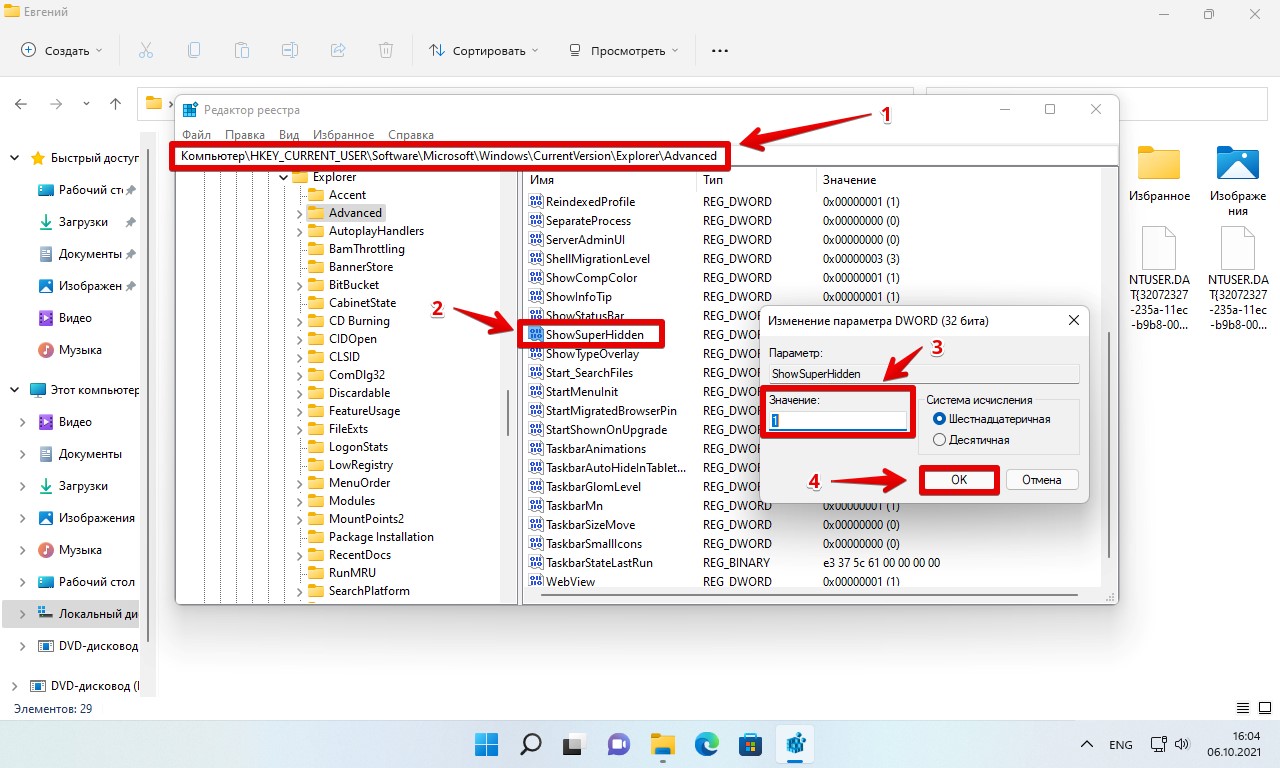The height and width of the screenshot is (768, 1280).
Task: Click the Start button on taskbar
Action: click(487, 744)
